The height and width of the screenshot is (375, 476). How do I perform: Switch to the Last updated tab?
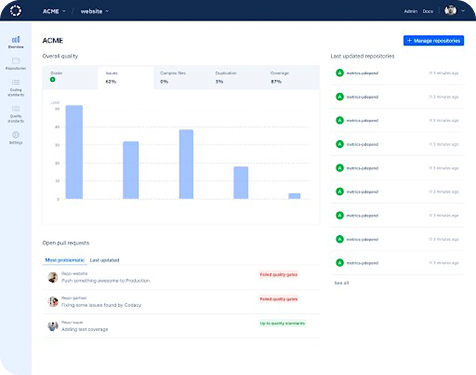(104, 260)
